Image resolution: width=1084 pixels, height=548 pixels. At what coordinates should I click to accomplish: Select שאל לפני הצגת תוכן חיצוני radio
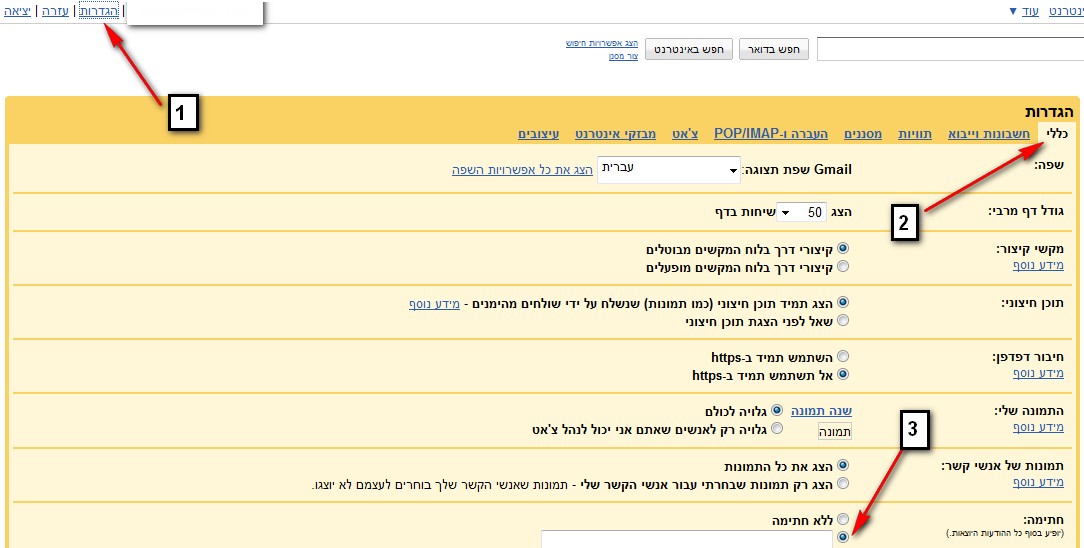pyautogui.click(x=843, y=321)
